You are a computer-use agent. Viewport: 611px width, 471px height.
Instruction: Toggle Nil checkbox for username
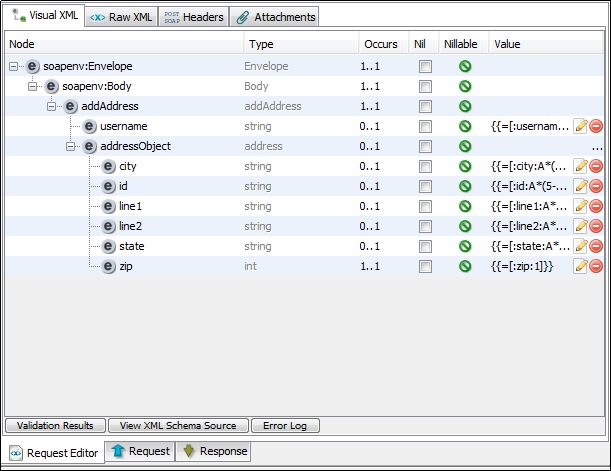point(425,127)
